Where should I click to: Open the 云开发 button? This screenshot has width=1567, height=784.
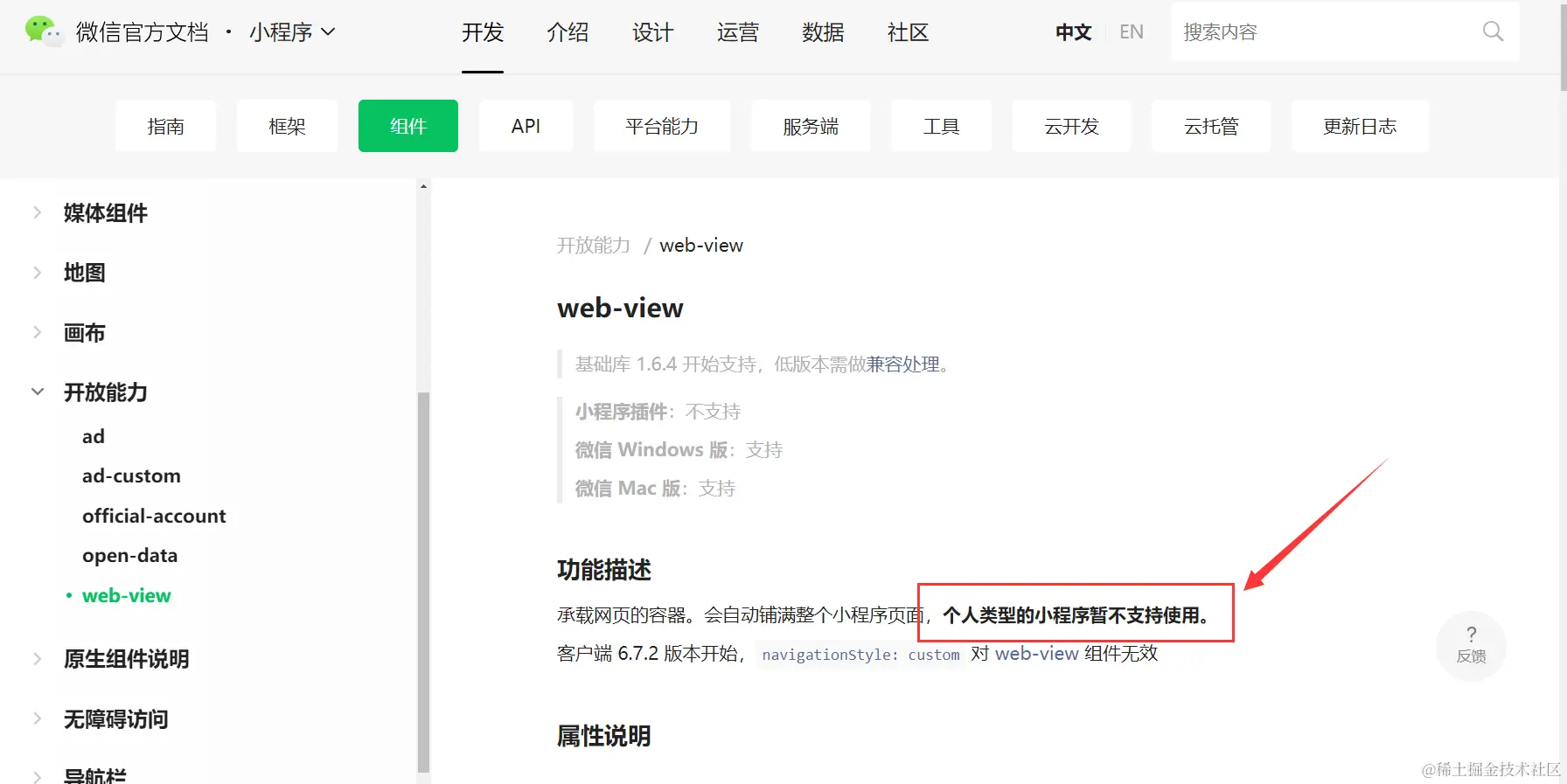point(1071,126)
